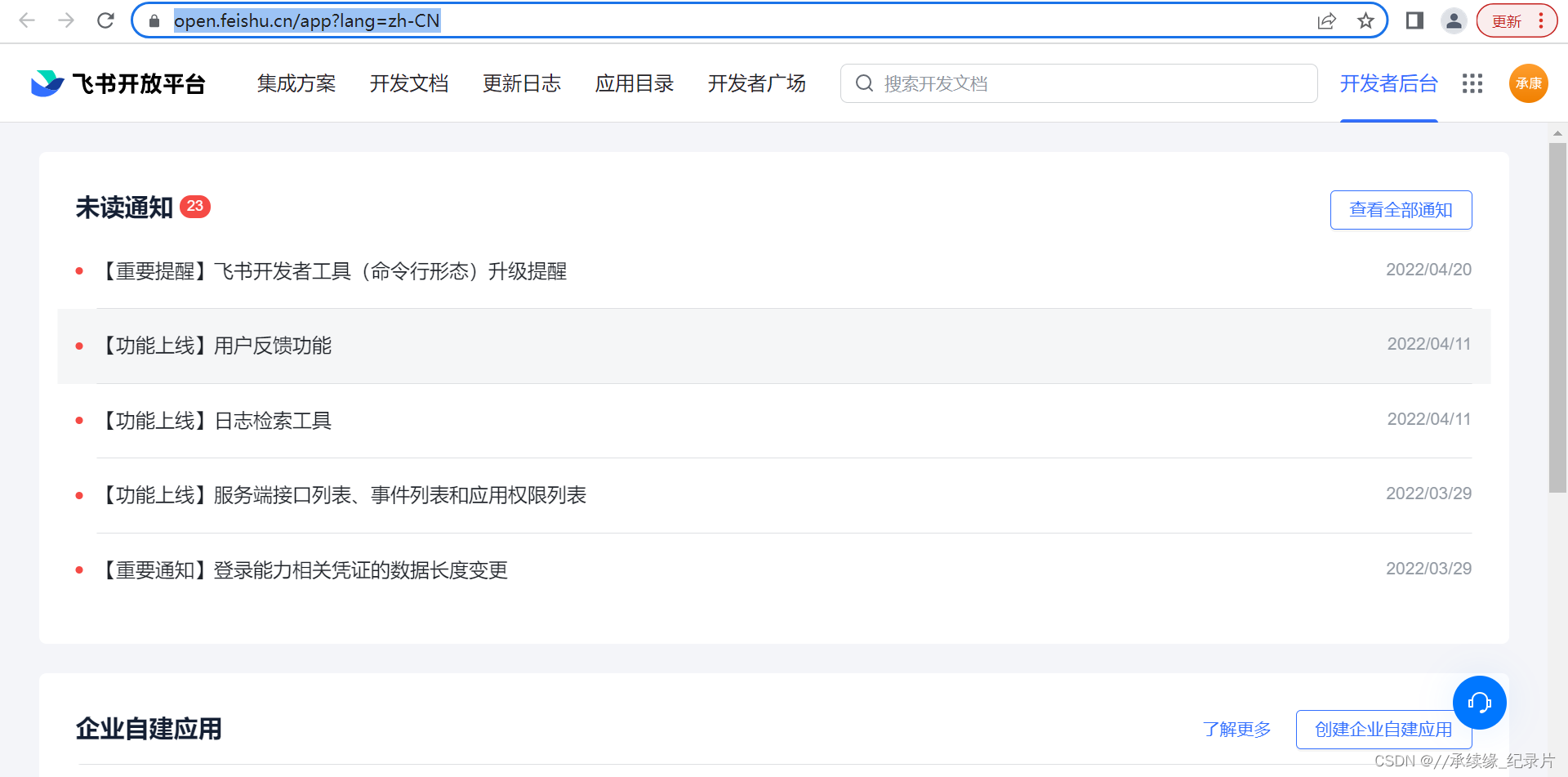This screenshot has width=1568, height=777.
Task: Click the scrollbar up arrow
Action: click(x=1558, y=132)
